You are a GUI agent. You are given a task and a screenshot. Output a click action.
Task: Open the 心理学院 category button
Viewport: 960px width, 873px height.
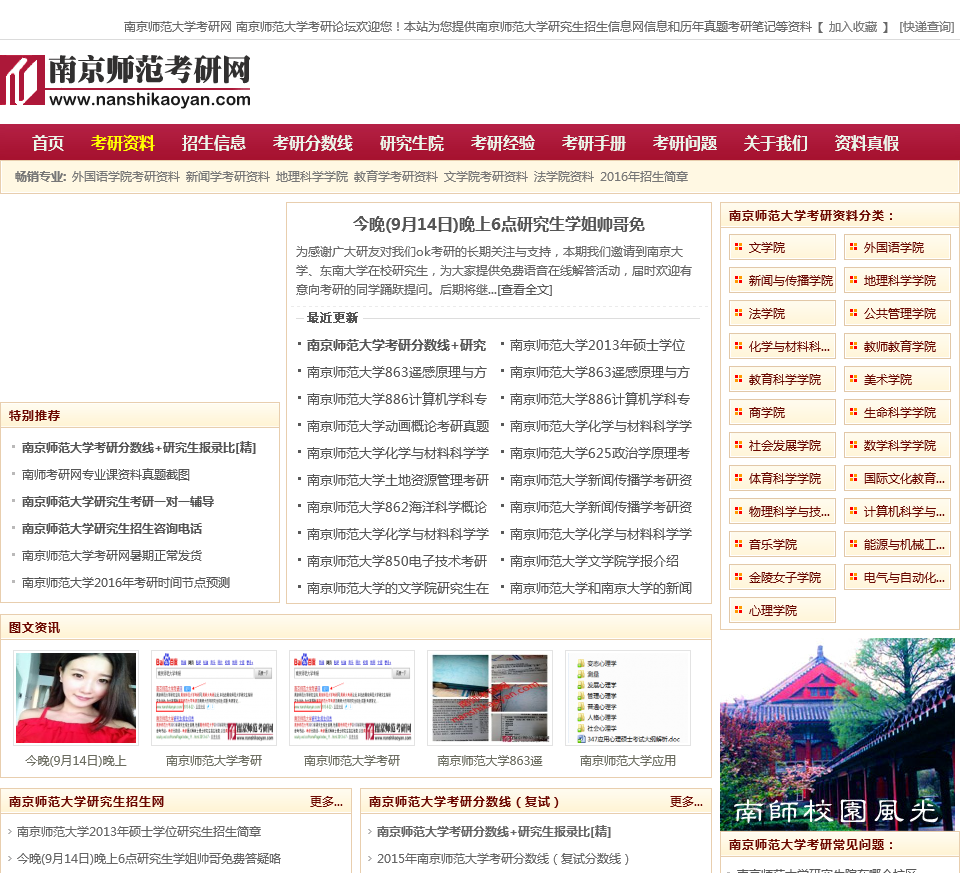[782, 610]
